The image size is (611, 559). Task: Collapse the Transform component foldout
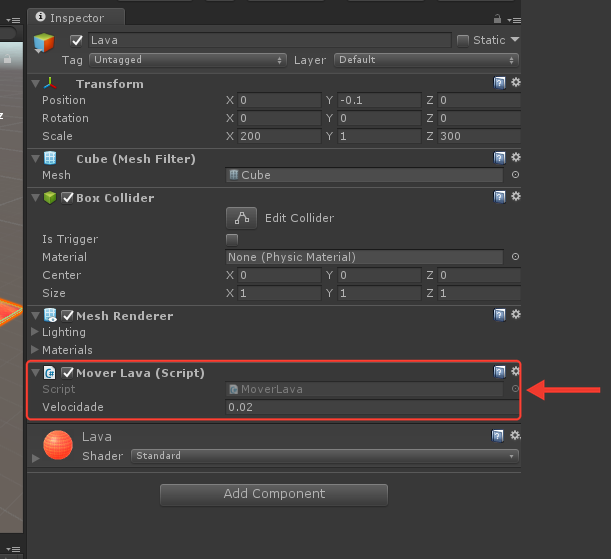click(x=35, y=84)
